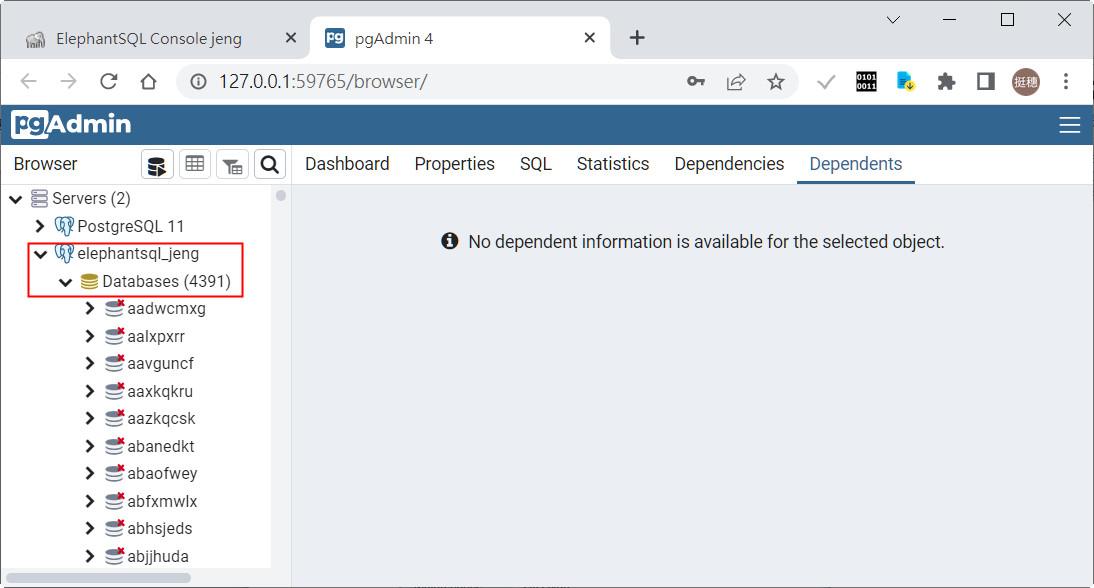Expand the aaxkqkru database

pos(89,391)
